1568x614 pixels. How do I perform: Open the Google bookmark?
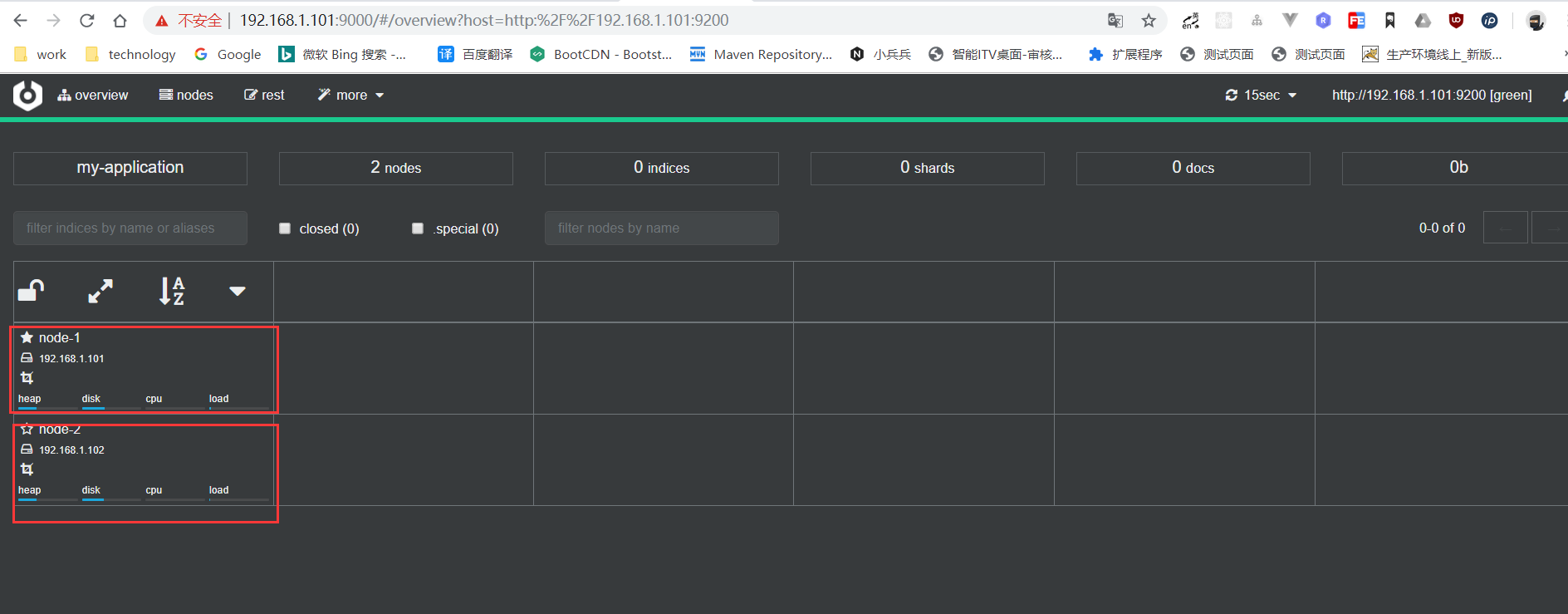228,55
